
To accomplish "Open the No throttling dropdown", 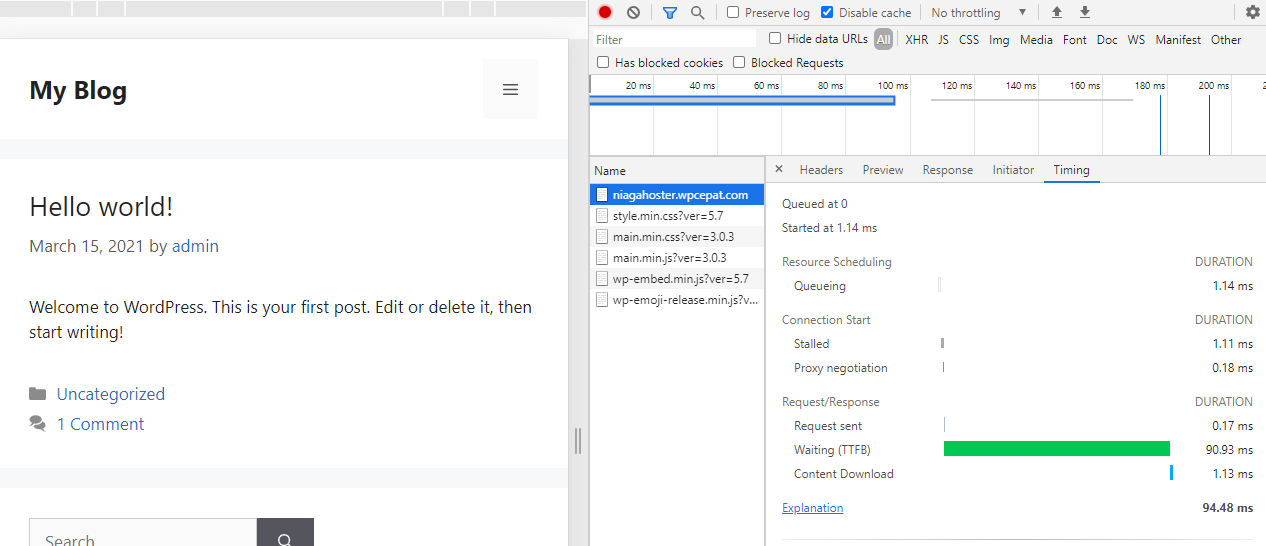I will (978, 13).
